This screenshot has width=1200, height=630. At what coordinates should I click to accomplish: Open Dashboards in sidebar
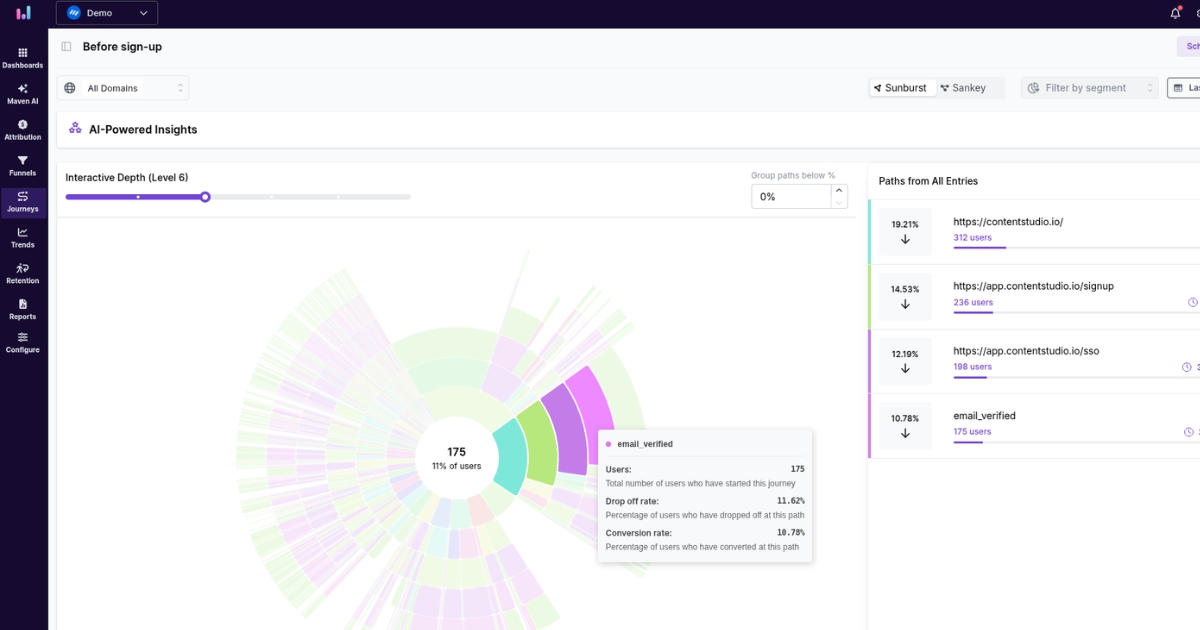tap(23, 58)
